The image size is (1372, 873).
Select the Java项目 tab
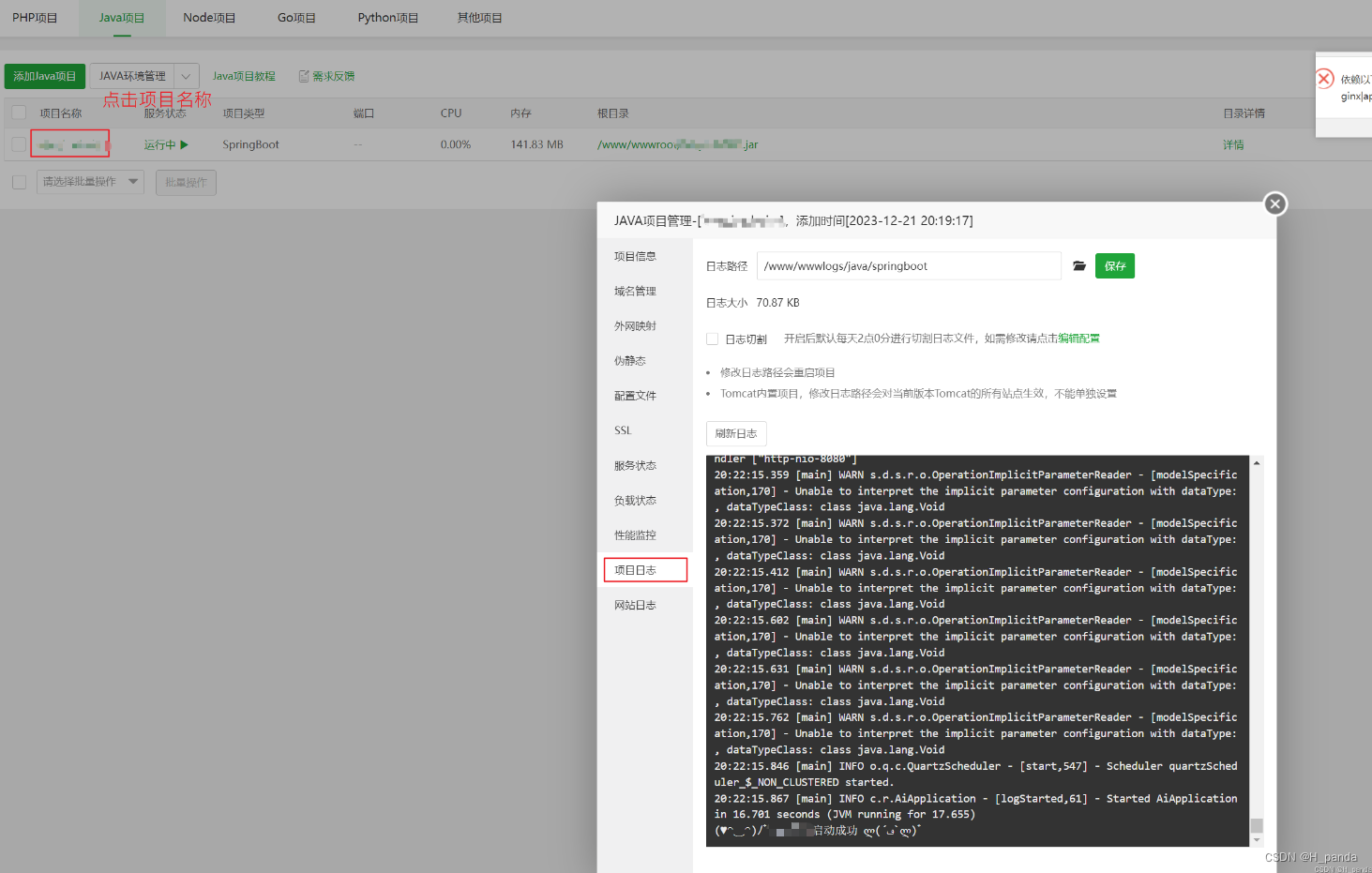[x=122, y=18]
